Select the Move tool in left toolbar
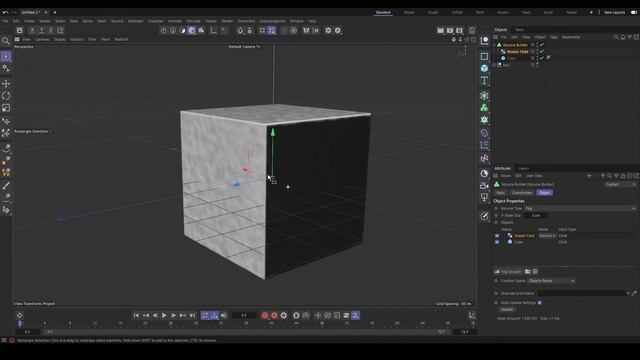Screen dimensions: 640x360 point(6,84)
